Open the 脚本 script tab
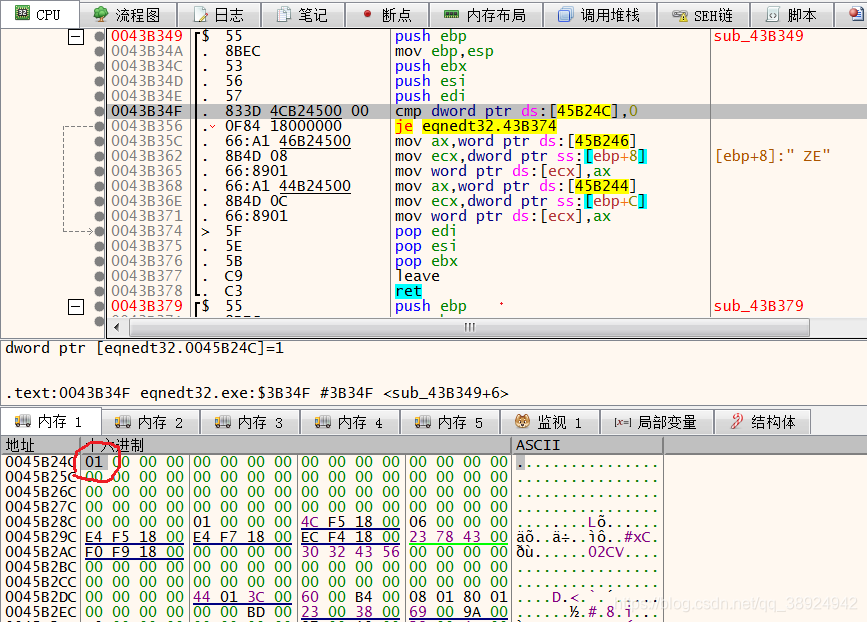The height and width of the screenshot is (622, 867). [x=791, y=15]
